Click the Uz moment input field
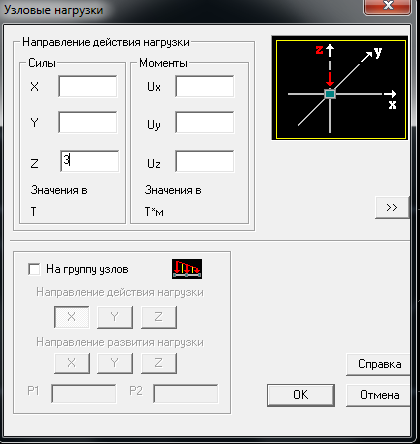The image size is (420, 444). (205, 161)
